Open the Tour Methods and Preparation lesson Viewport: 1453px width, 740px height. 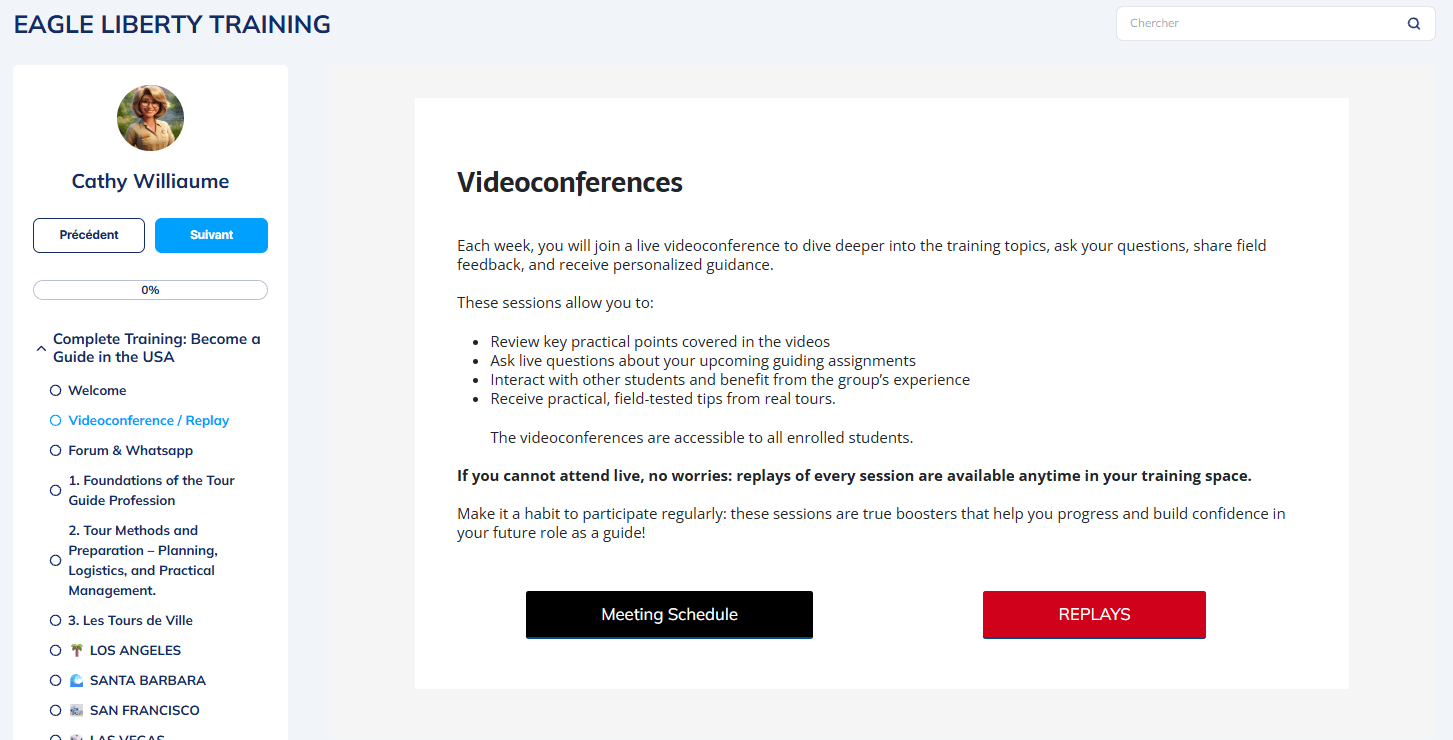(143, 561)
